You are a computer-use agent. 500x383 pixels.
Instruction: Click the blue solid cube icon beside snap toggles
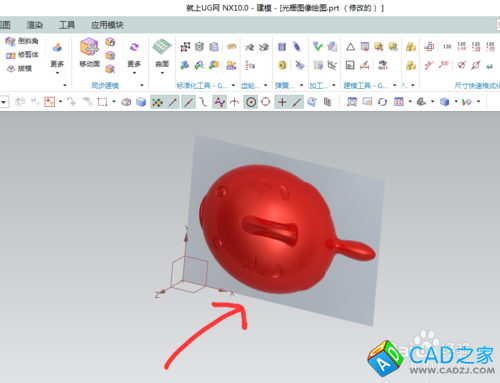[x=141, y=102]
